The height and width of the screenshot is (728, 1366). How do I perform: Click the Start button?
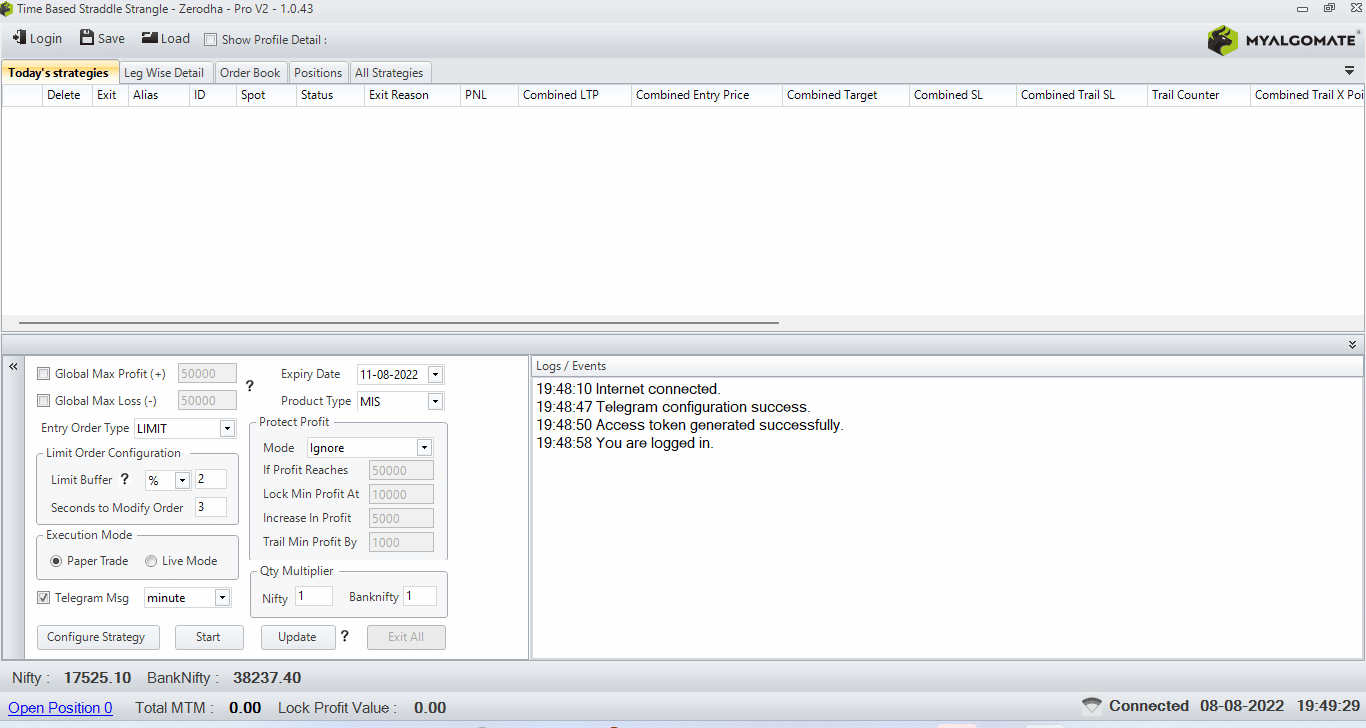[209, 637]
